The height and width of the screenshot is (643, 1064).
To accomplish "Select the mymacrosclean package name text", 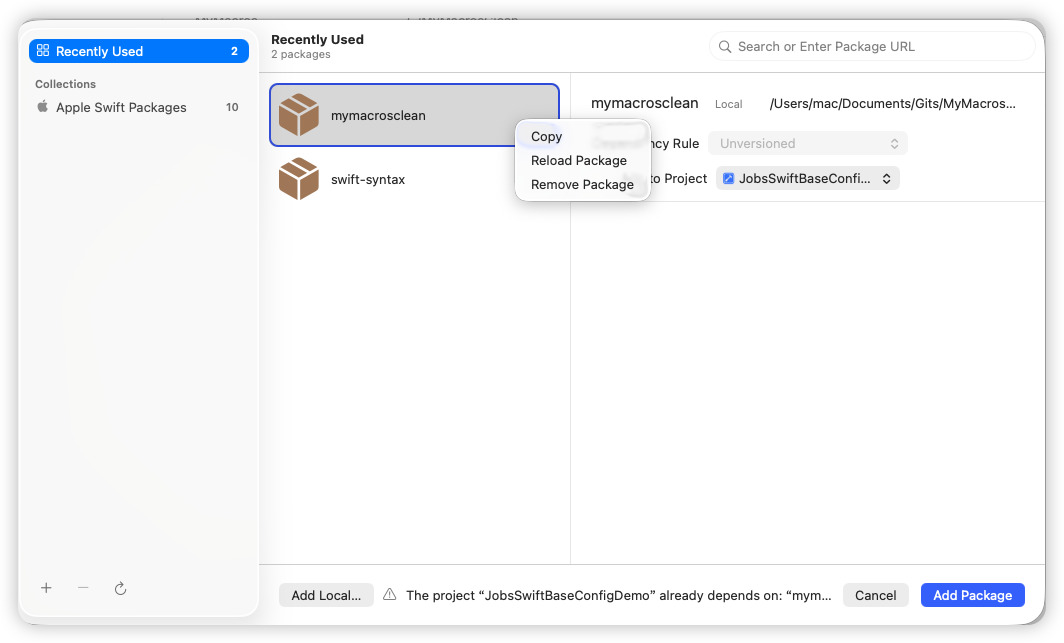I will (378, 115).
